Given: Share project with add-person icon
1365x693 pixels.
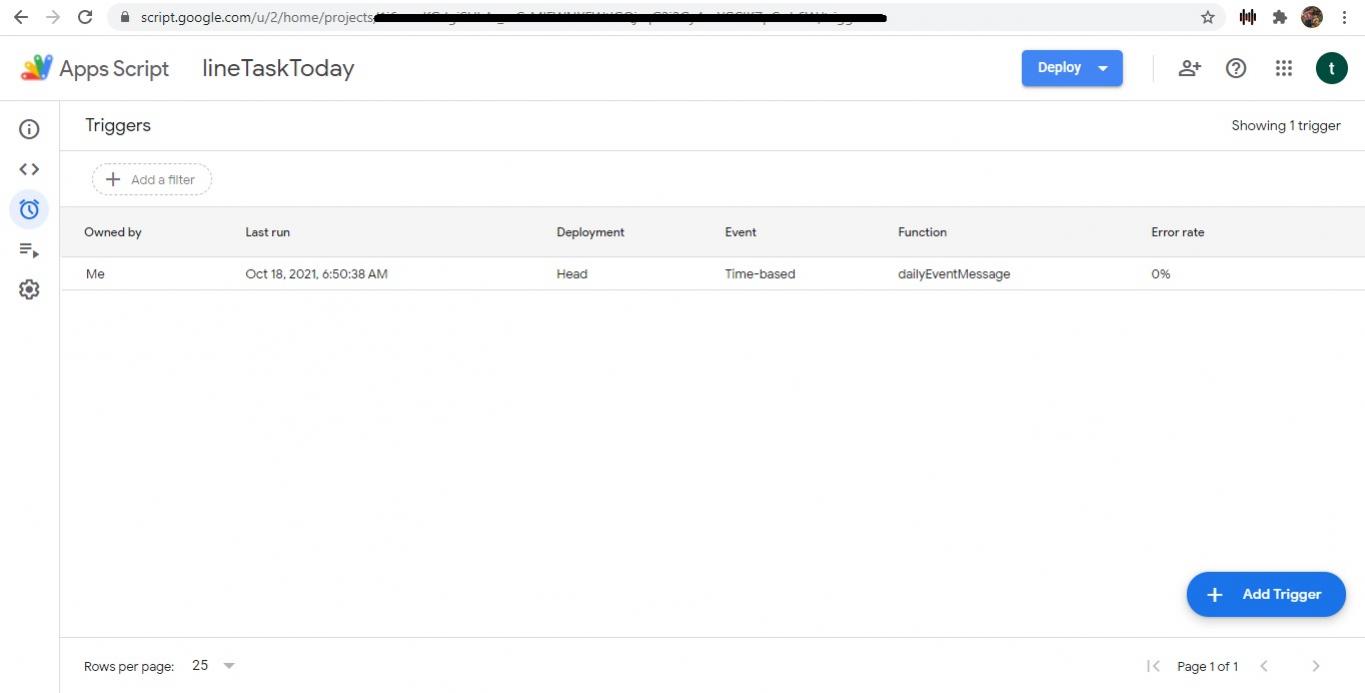Looking at the screenshot, I should (x=1189, y=68).
